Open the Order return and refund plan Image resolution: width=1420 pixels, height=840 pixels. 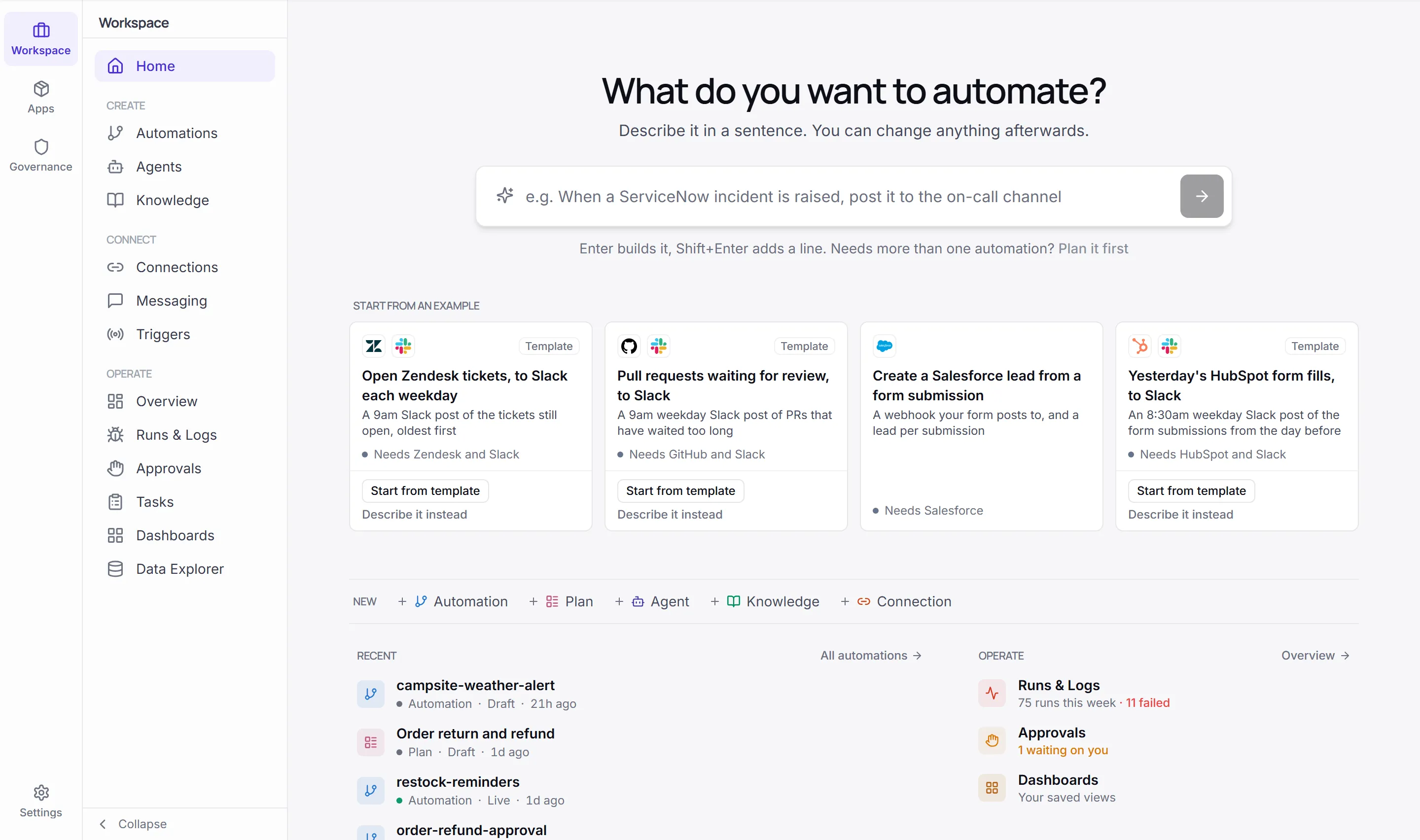(x=639, y=742)
